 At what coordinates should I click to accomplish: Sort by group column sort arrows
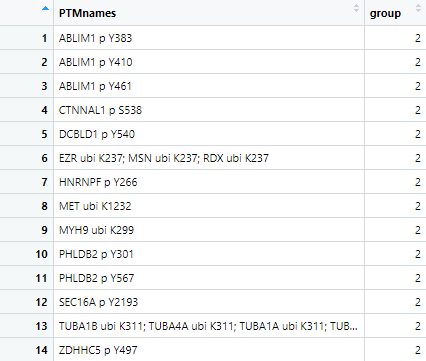(418, 8)
